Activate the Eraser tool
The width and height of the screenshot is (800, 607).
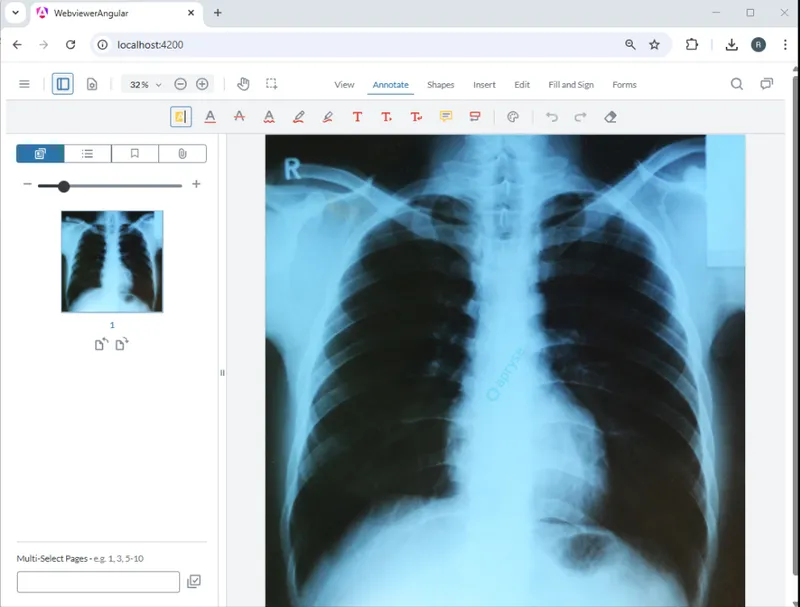click(x=610, y=117)
